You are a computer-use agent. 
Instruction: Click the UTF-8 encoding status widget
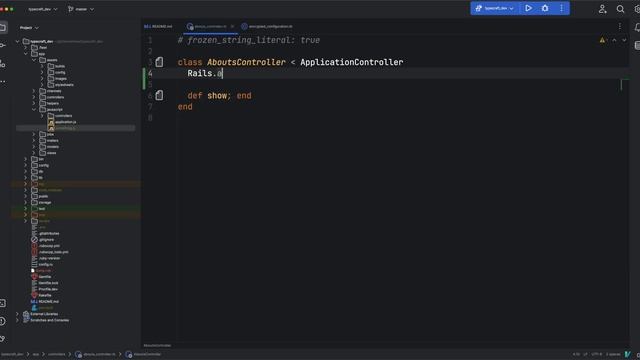[597, 354]
